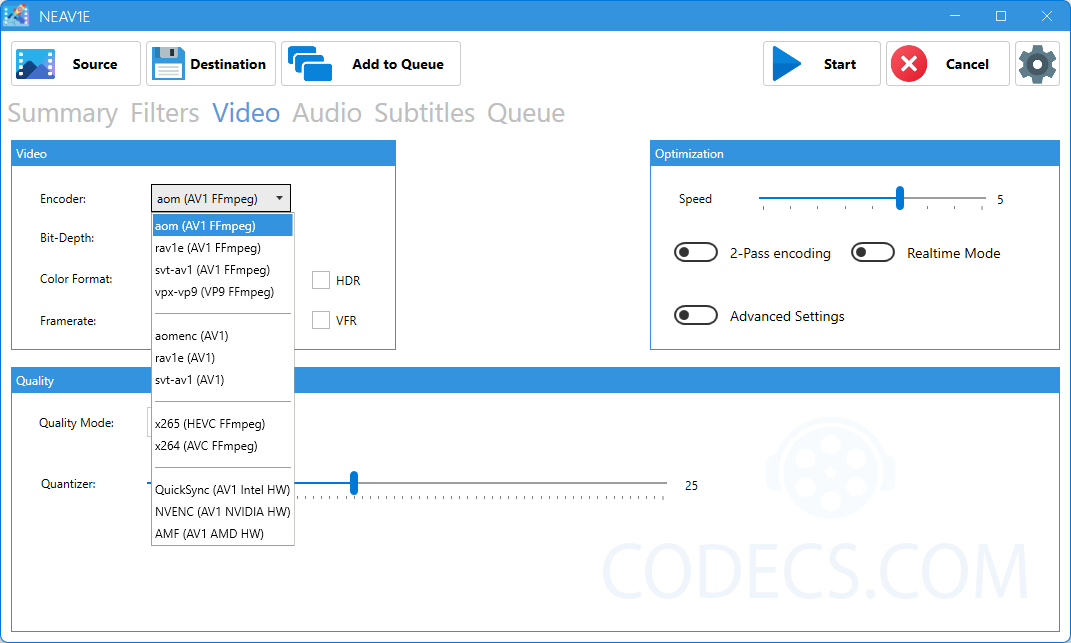Click the Quantizer value 25
Image resolution: width=1071 pixels, height=643 pixels.
(691, 485)
